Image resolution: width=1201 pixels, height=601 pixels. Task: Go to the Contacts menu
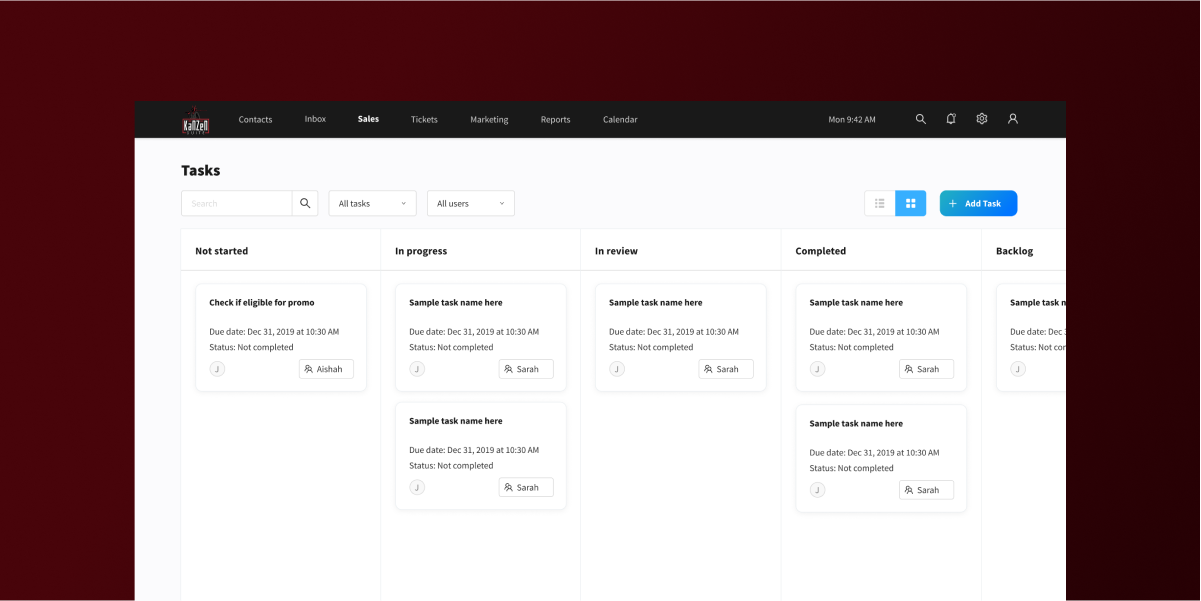255,120
